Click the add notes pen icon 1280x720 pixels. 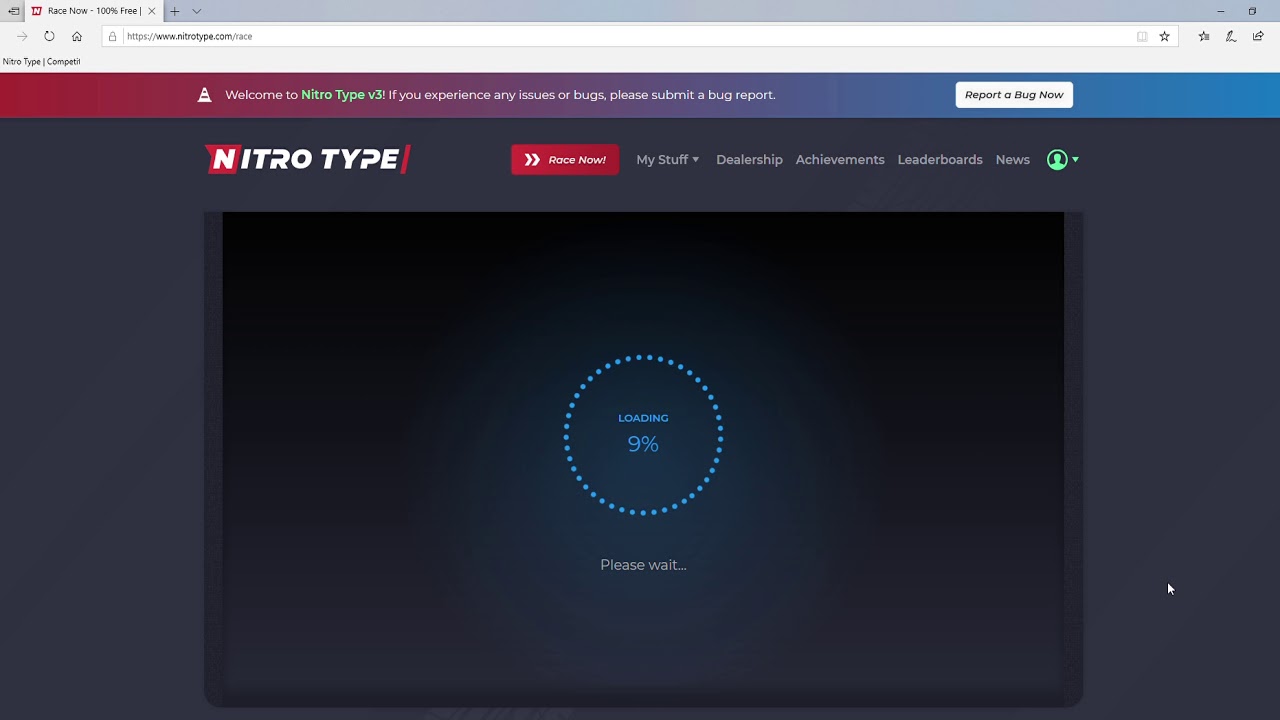pos(1231,36)
